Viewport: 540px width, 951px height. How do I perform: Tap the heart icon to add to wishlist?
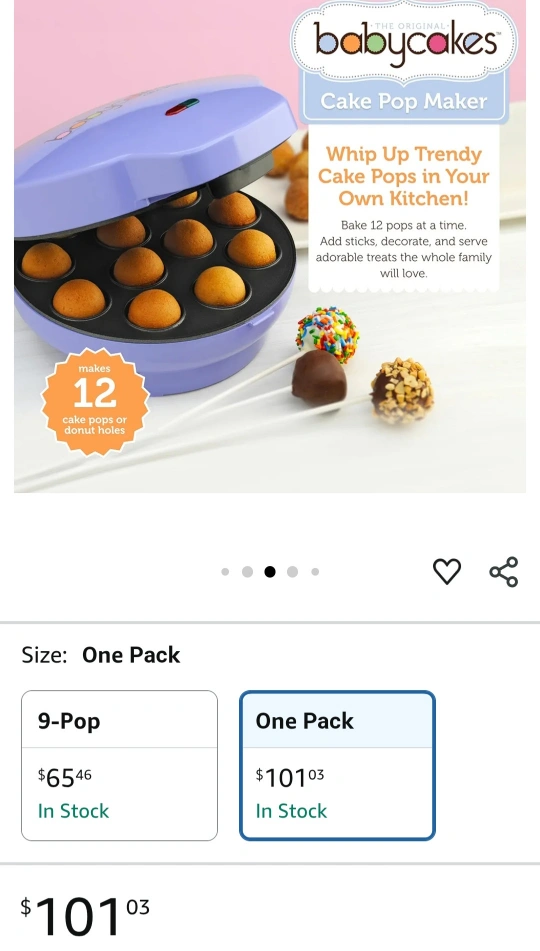pos(447,571)
